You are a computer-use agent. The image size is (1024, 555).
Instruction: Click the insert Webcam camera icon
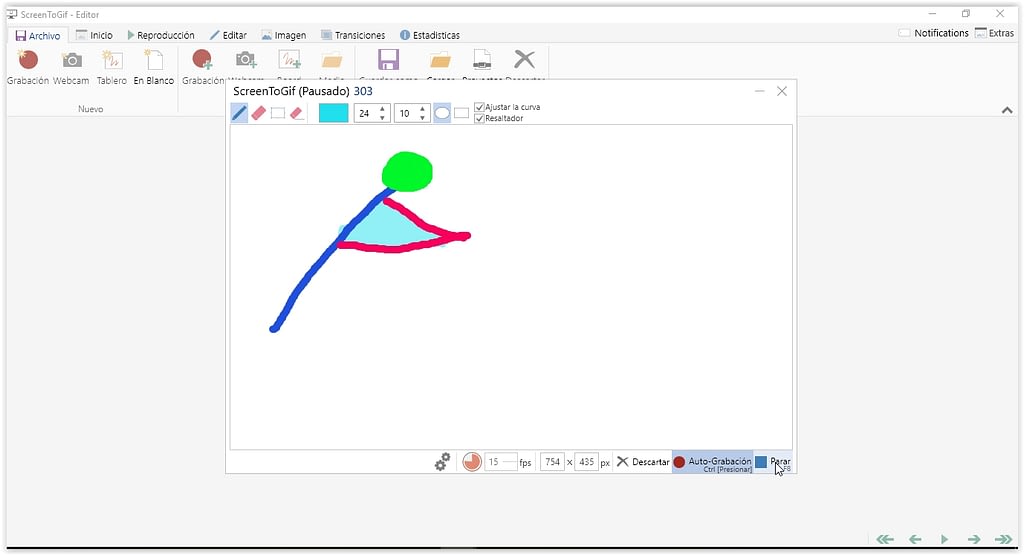pyautogui.click(x=246, y=60)
